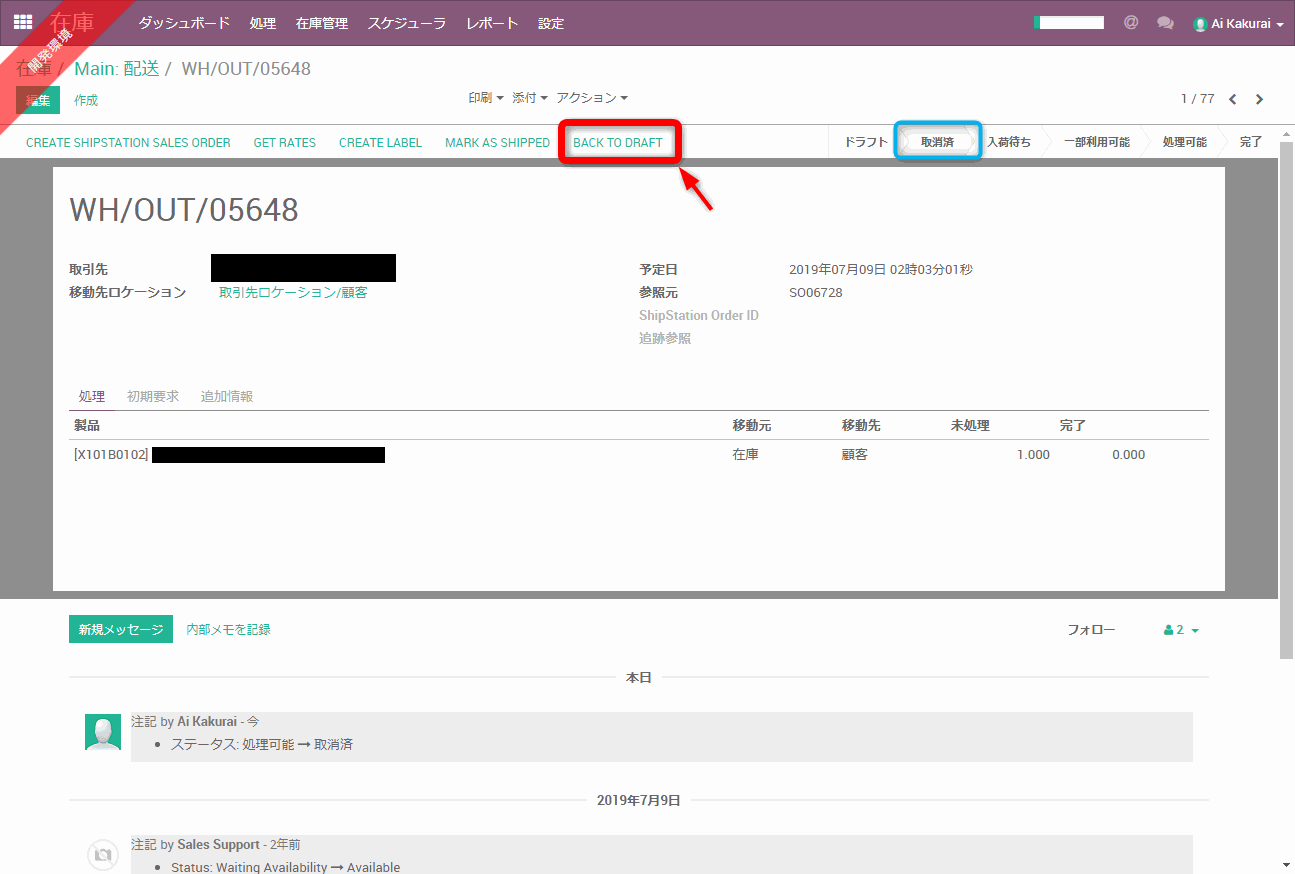
Task: Open the 在庫管理 menu
Action: [x=322, y=23]
